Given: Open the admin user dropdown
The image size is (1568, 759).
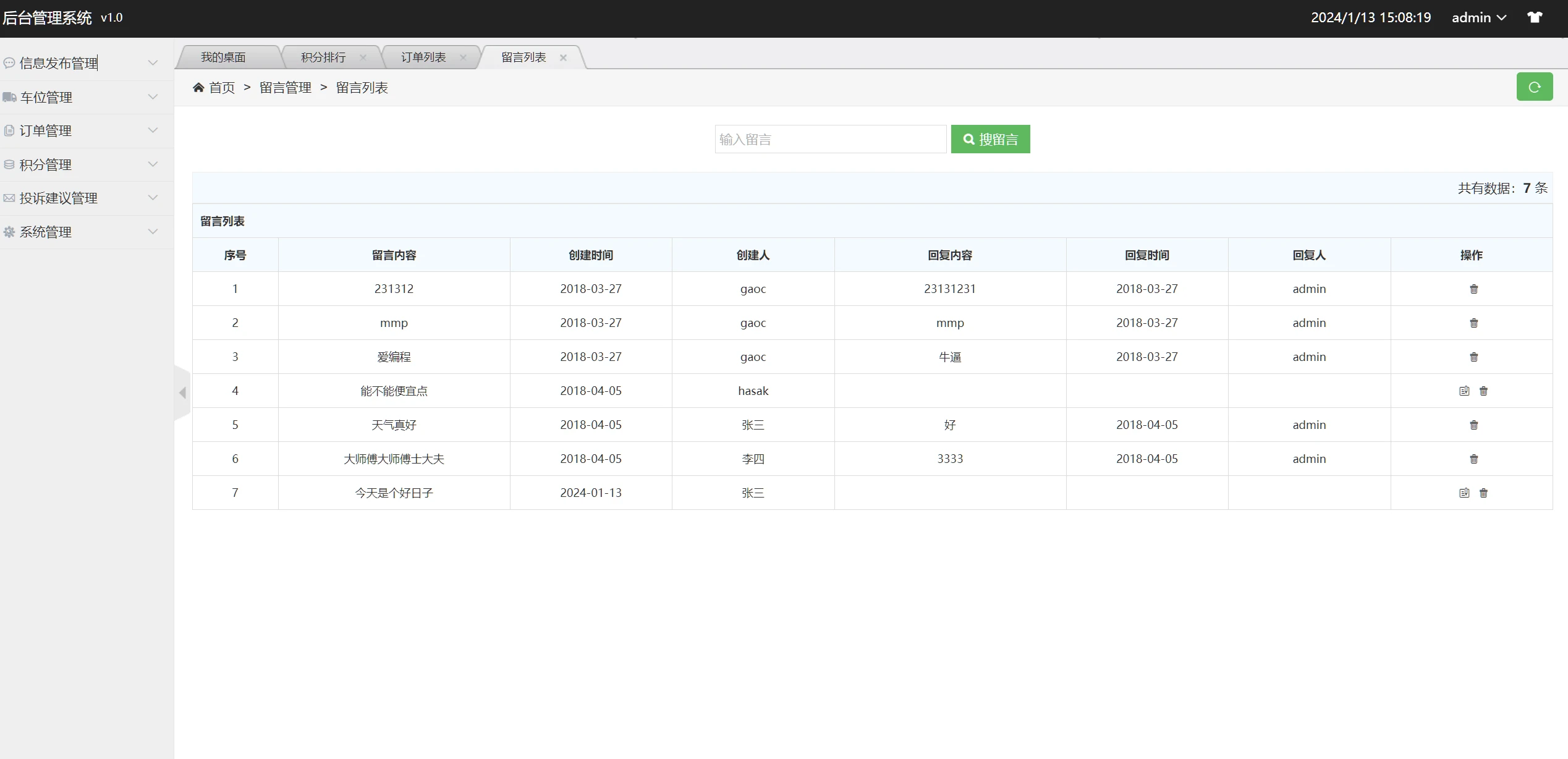Looking at the screenshot, I should 1479,17.
